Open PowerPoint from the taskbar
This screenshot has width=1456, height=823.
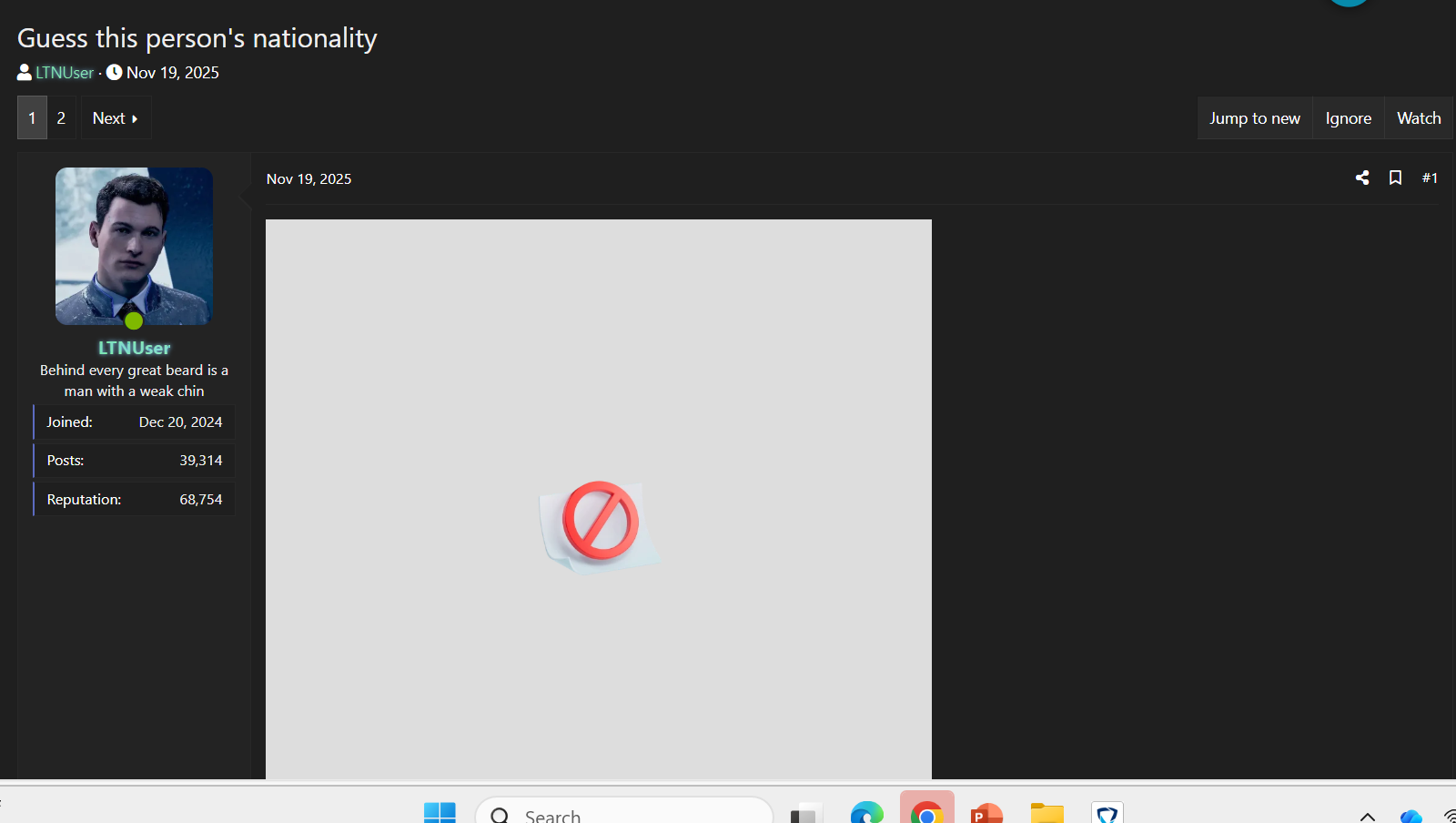click(x=986, y=813)
